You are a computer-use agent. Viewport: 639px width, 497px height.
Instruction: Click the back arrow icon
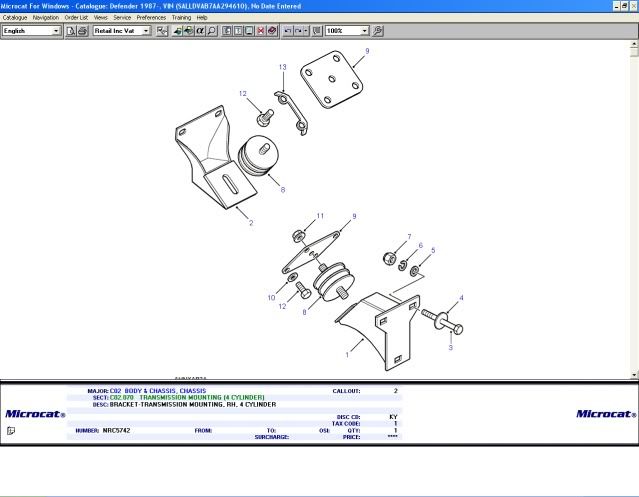(288, 31)
